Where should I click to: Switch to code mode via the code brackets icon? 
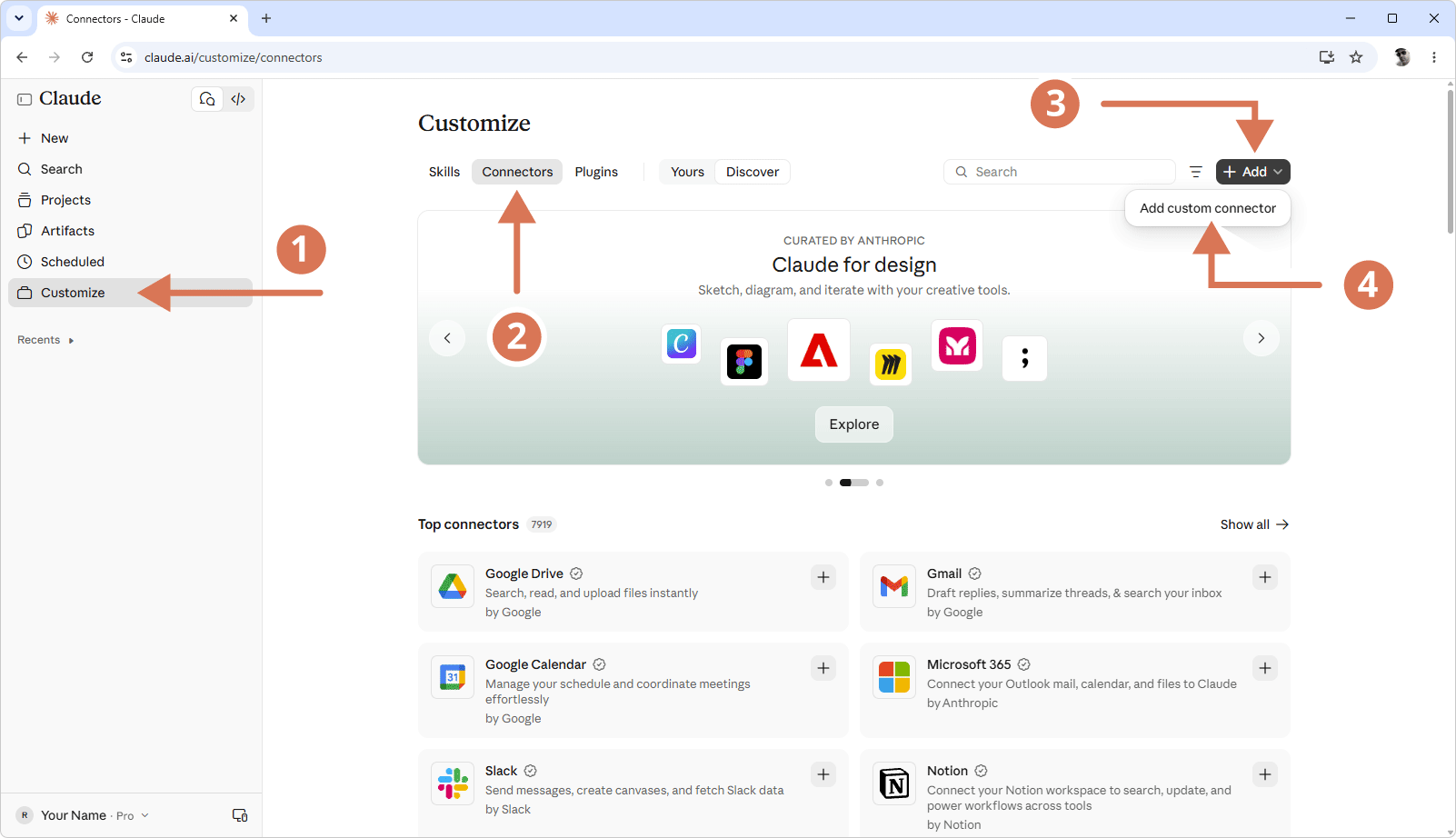(238, 99)
